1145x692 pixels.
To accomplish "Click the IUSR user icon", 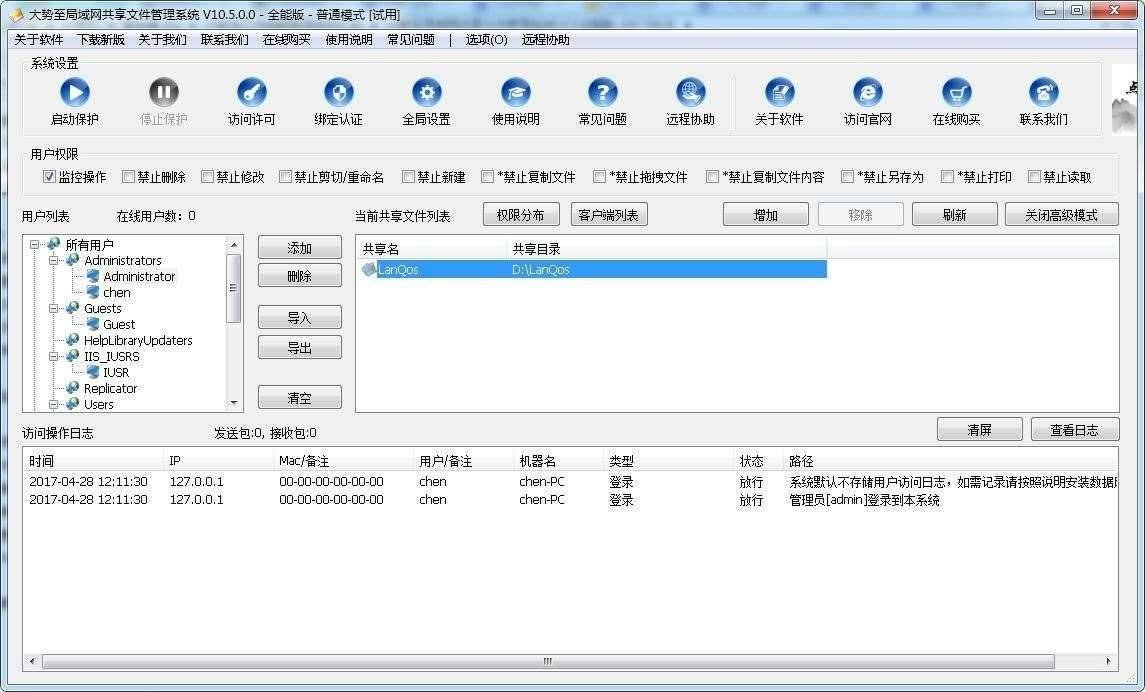I will point(93,372).
